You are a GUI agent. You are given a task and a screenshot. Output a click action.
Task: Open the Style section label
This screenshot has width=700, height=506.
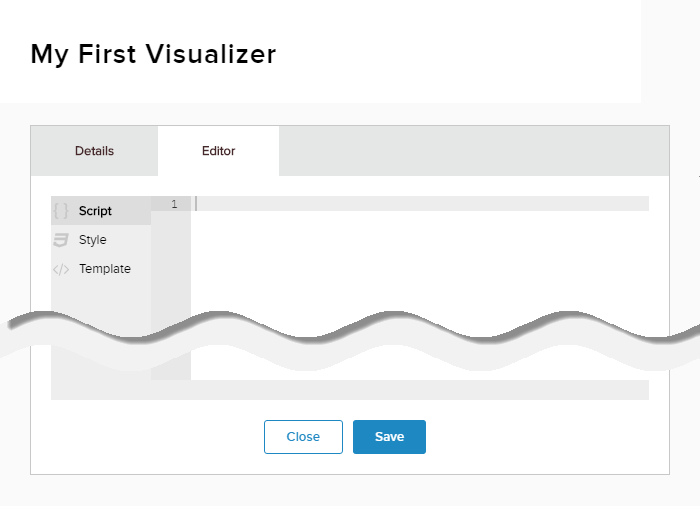[92, 240]
